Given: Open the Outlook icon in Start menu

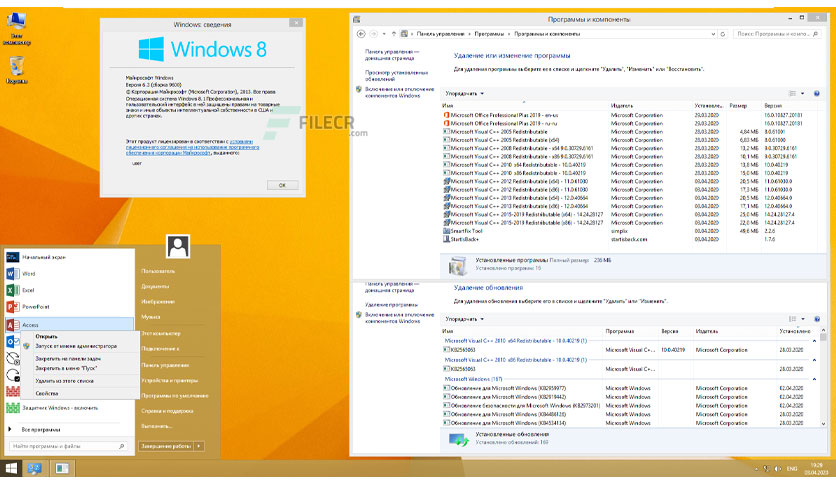Looking at the screenshot, I should tap(12, 342).
